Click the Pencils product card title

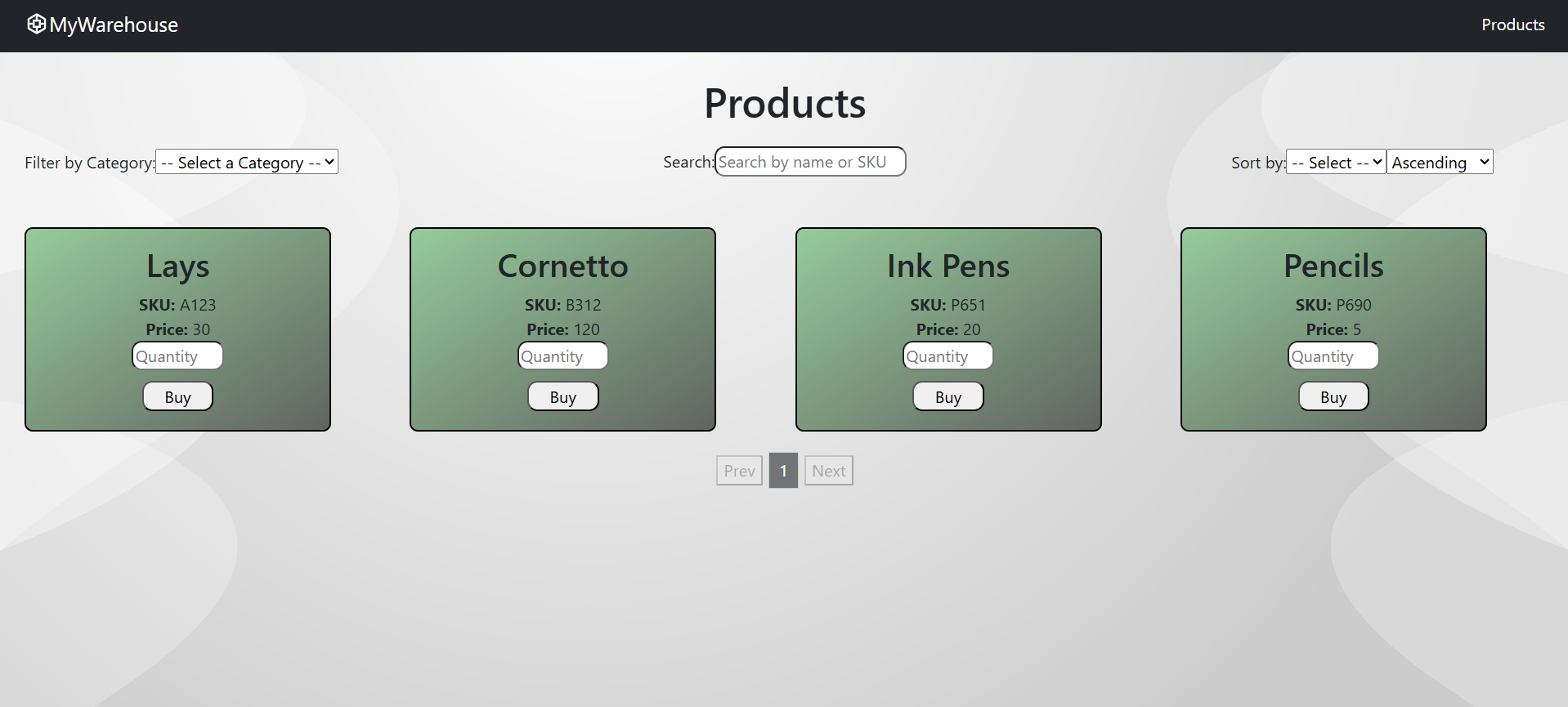click(1333, 266)
